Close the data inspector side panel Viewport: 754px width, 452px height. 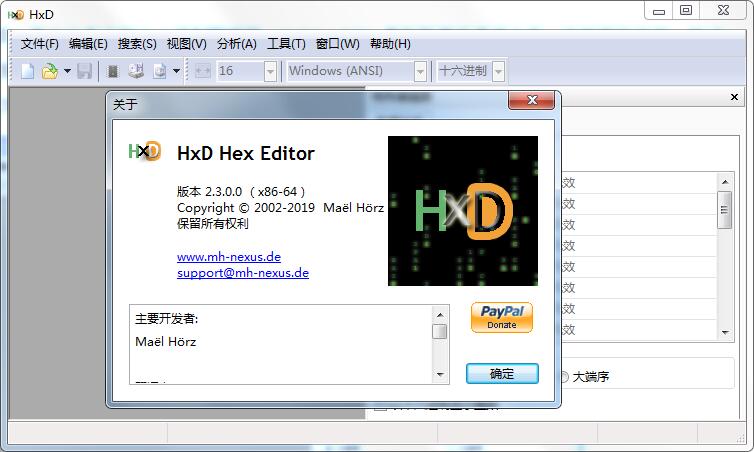pos(734,97)
